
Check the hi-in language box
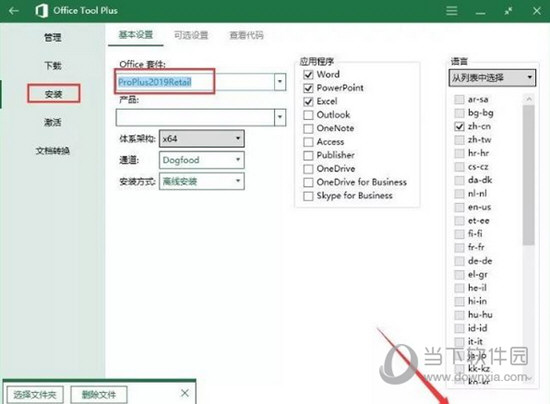click(459, 301)
